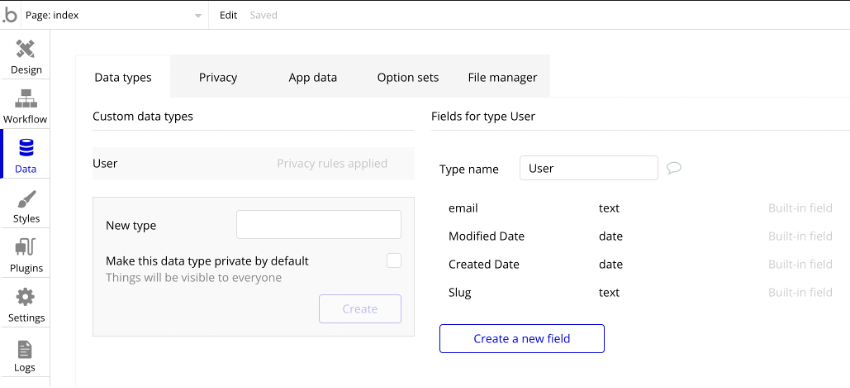Select the Data database icon
The image size is (850, 388).
[25, 148]
